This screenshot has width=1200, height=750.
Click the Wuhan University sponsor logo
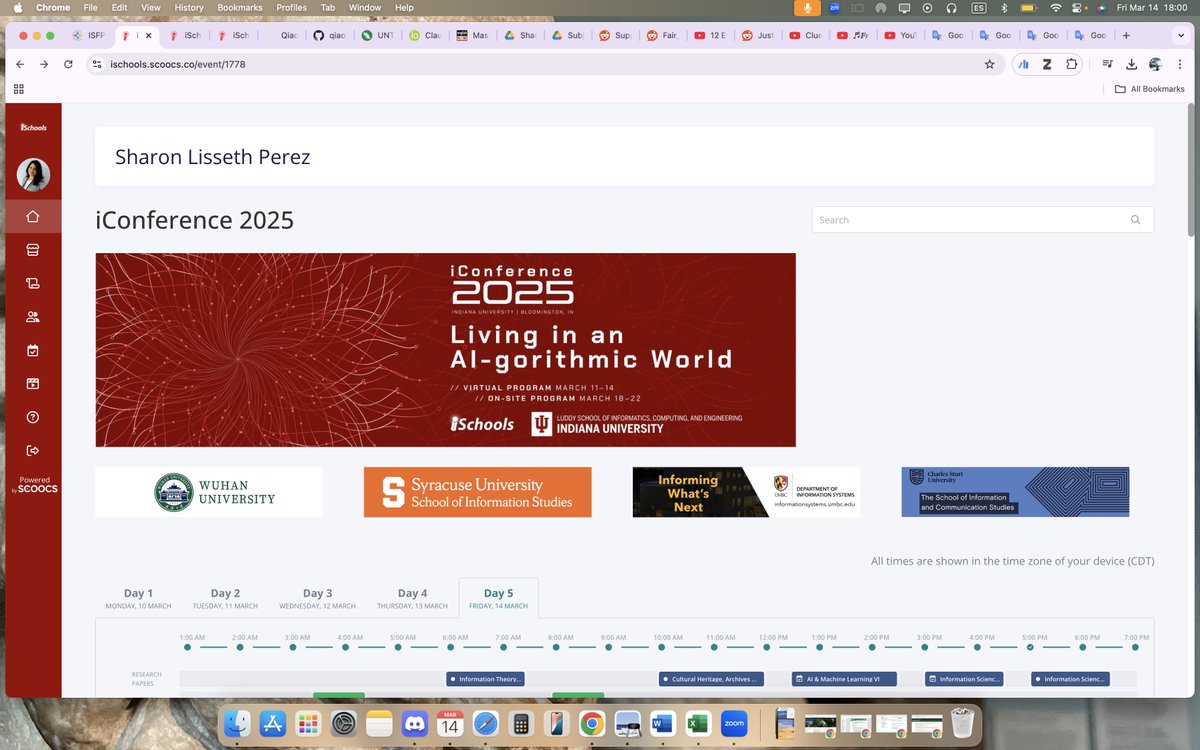(x=209, y=492)
